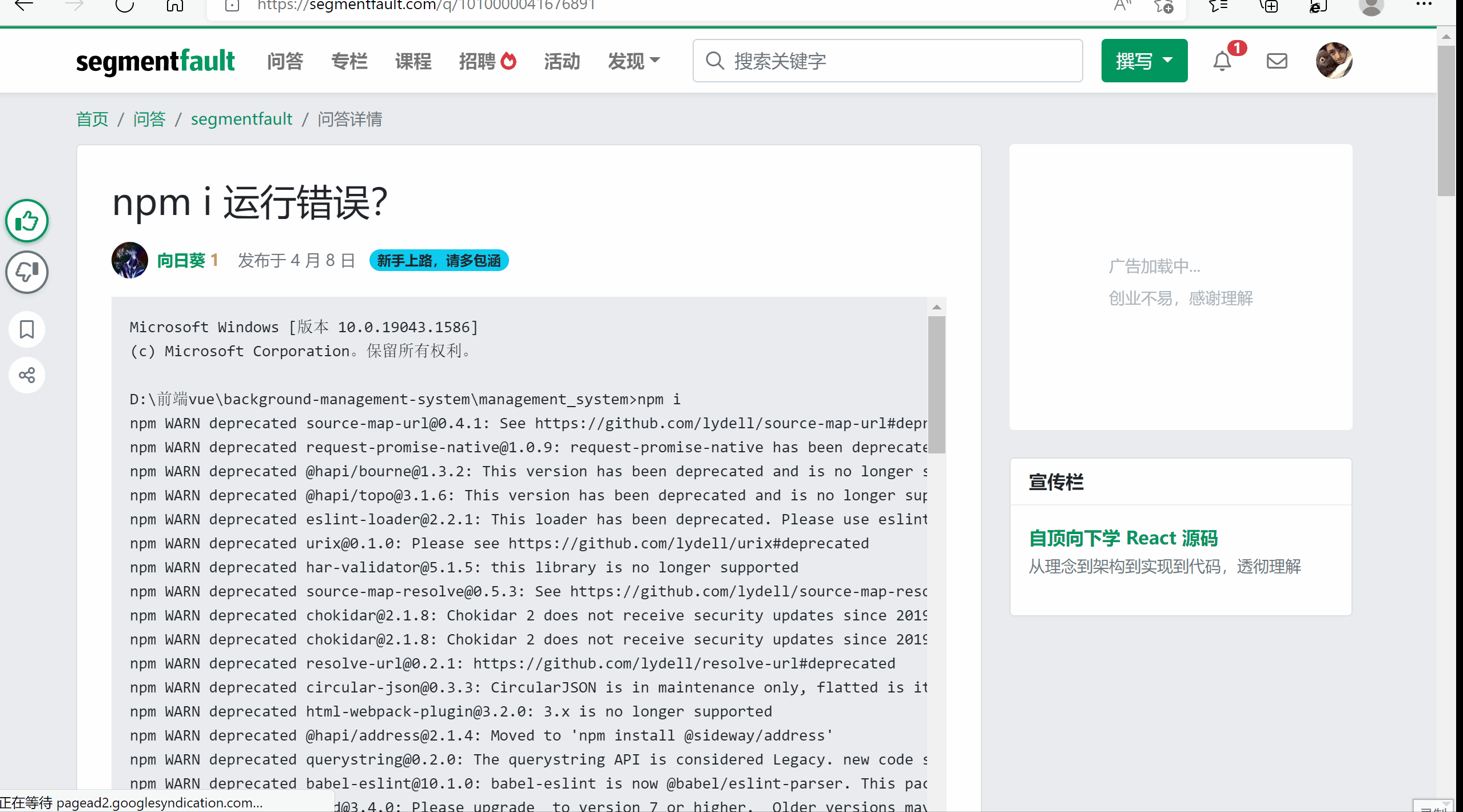Expand the 发现 discover menu

tap(634, 61)
